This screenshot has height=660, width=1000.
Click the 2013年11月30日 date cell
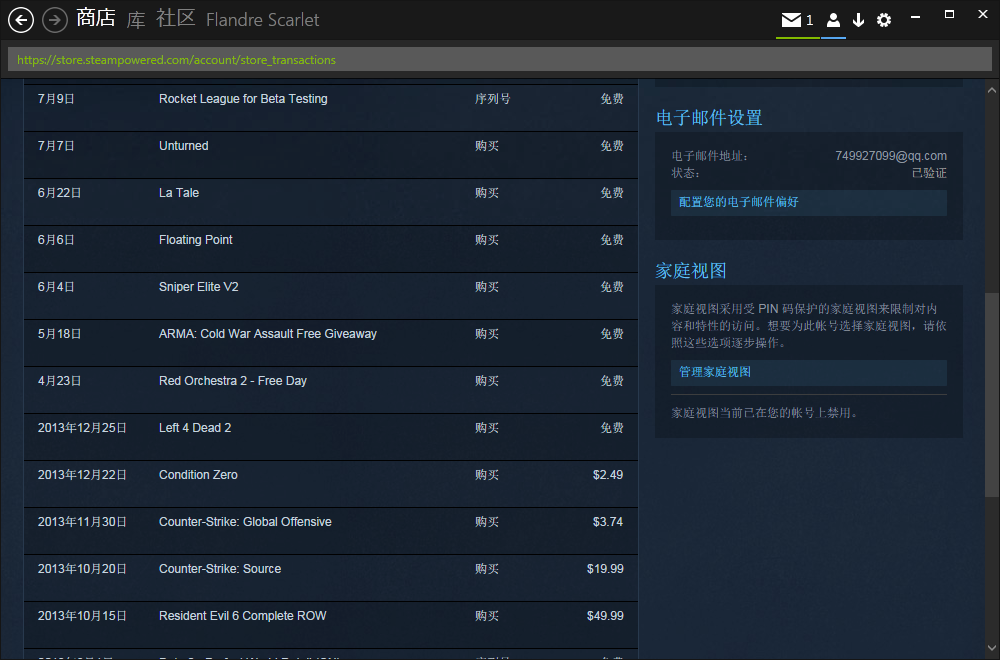(82, 522)
